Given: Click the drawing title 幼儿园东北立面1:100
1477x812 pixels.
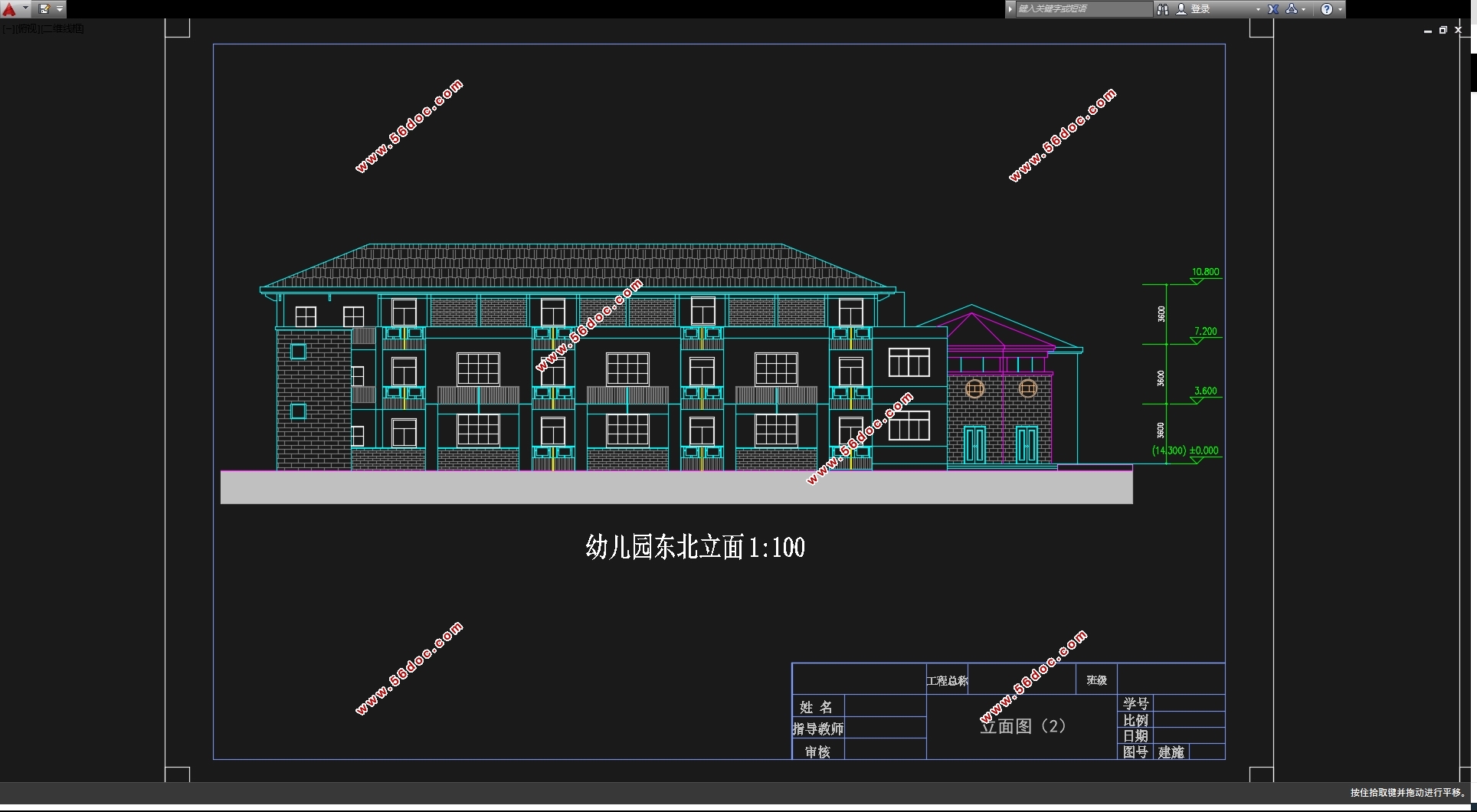Looking at the screenshot, I should pyautogui.click(x=695, y=547).
